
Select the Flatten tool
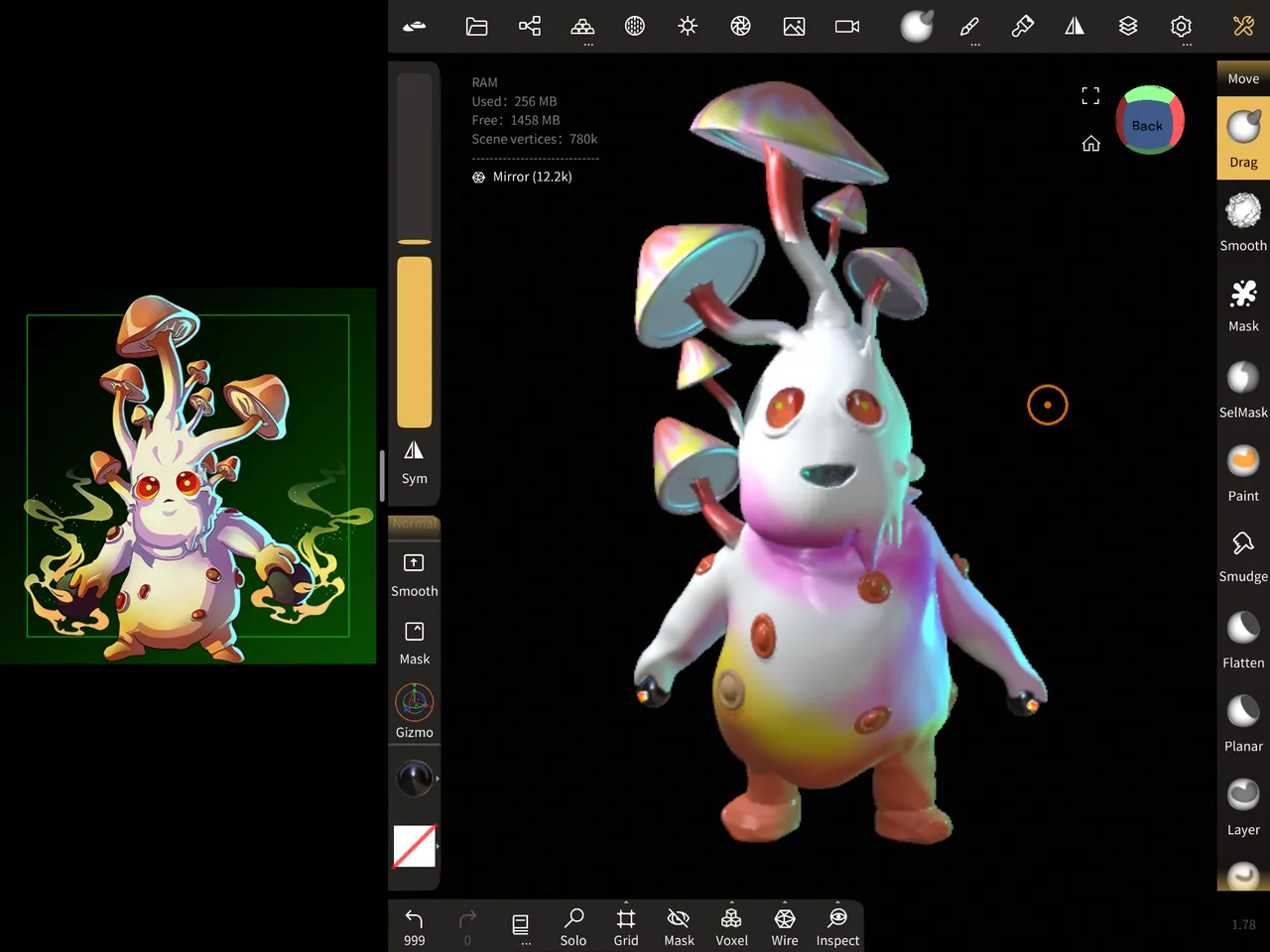point(1243,640)
